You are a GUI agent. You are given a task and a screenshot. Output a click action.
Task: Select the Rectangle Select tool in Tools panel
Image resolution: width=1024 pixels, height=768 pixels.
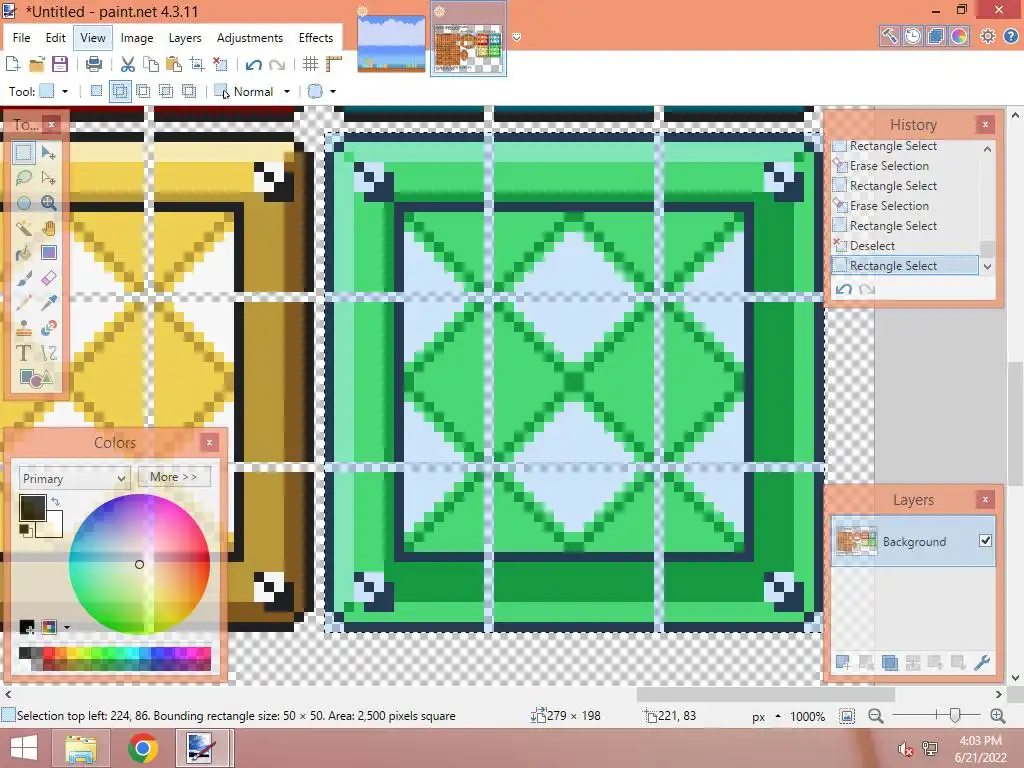[24, 153]
